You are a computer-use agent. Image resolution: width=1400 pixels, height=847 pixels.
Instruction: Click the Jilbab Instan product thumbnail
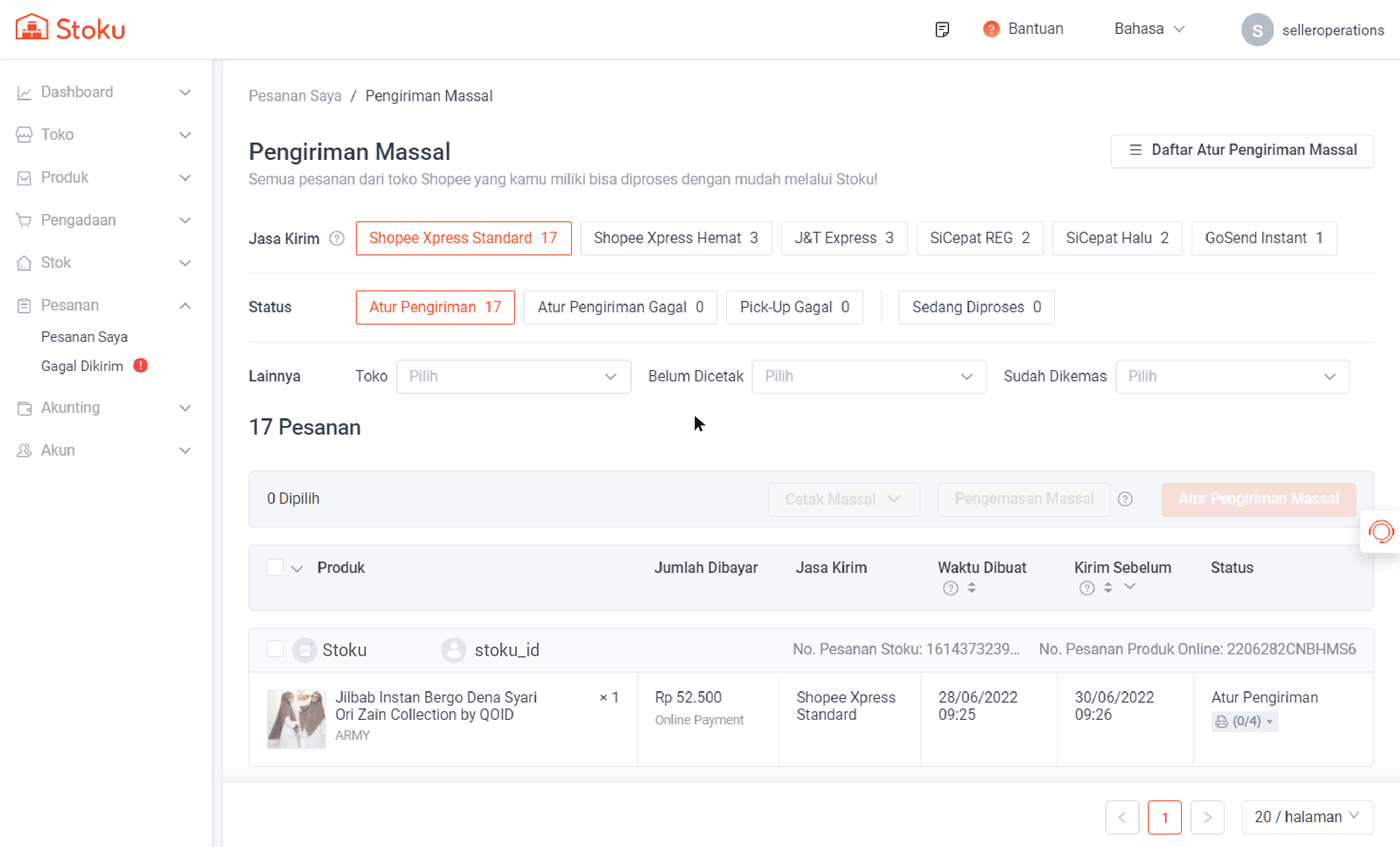point(296,718)
